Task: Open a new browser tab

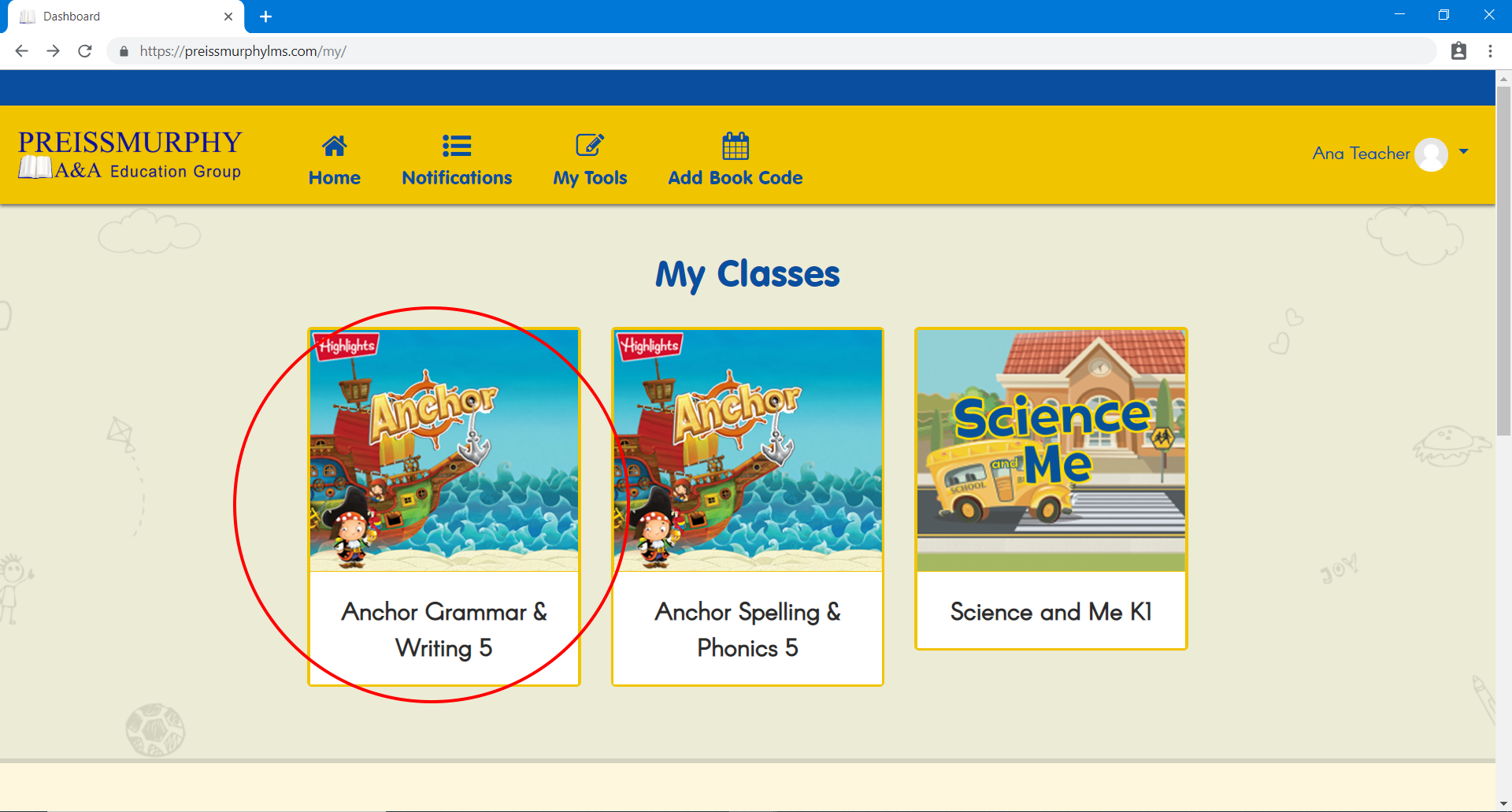Action: pyautogui.click(x=265, y=17)
